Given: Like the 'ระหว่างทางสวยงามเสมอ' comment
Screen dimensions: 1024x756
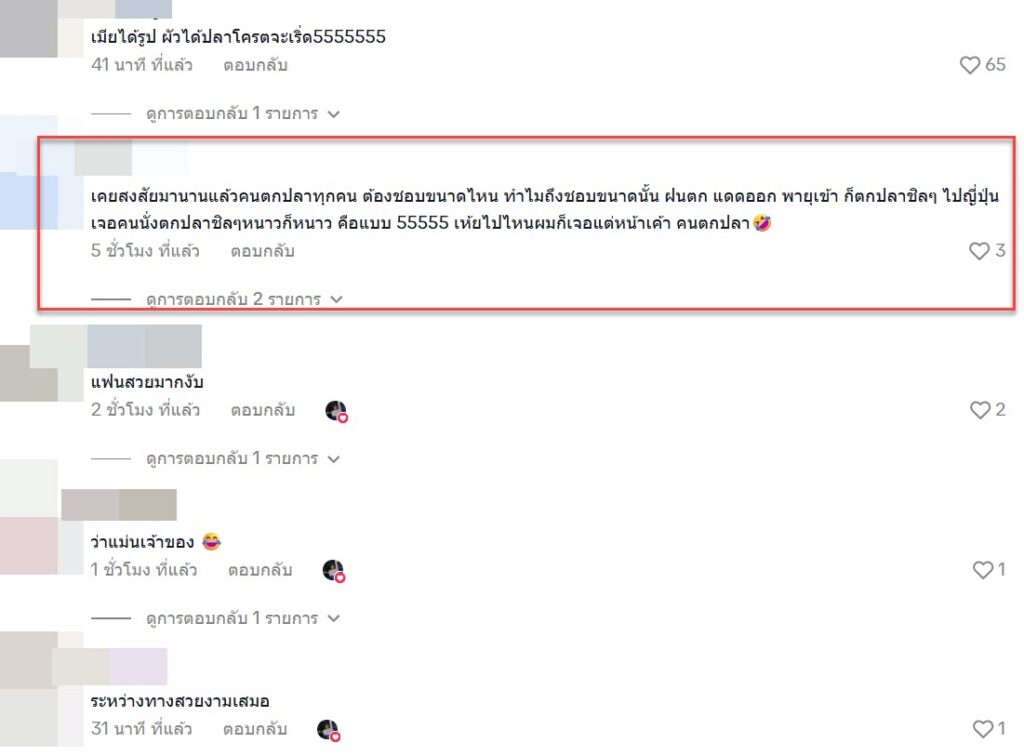Looking at the screenshot, I should tap(983, 729).
